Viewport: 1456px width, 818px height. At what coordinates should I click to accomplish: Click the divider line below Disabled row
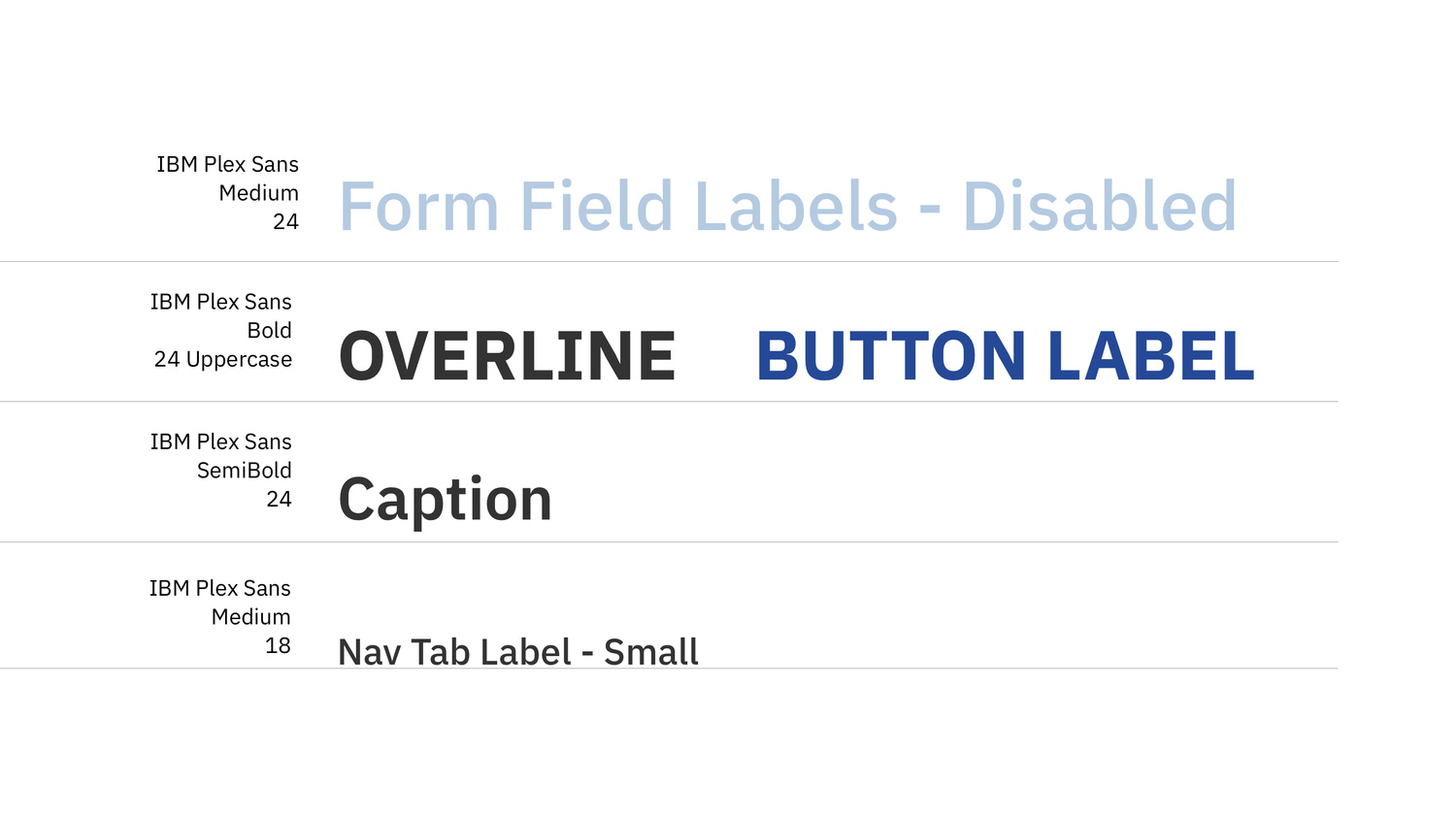(x=669, y=262)
